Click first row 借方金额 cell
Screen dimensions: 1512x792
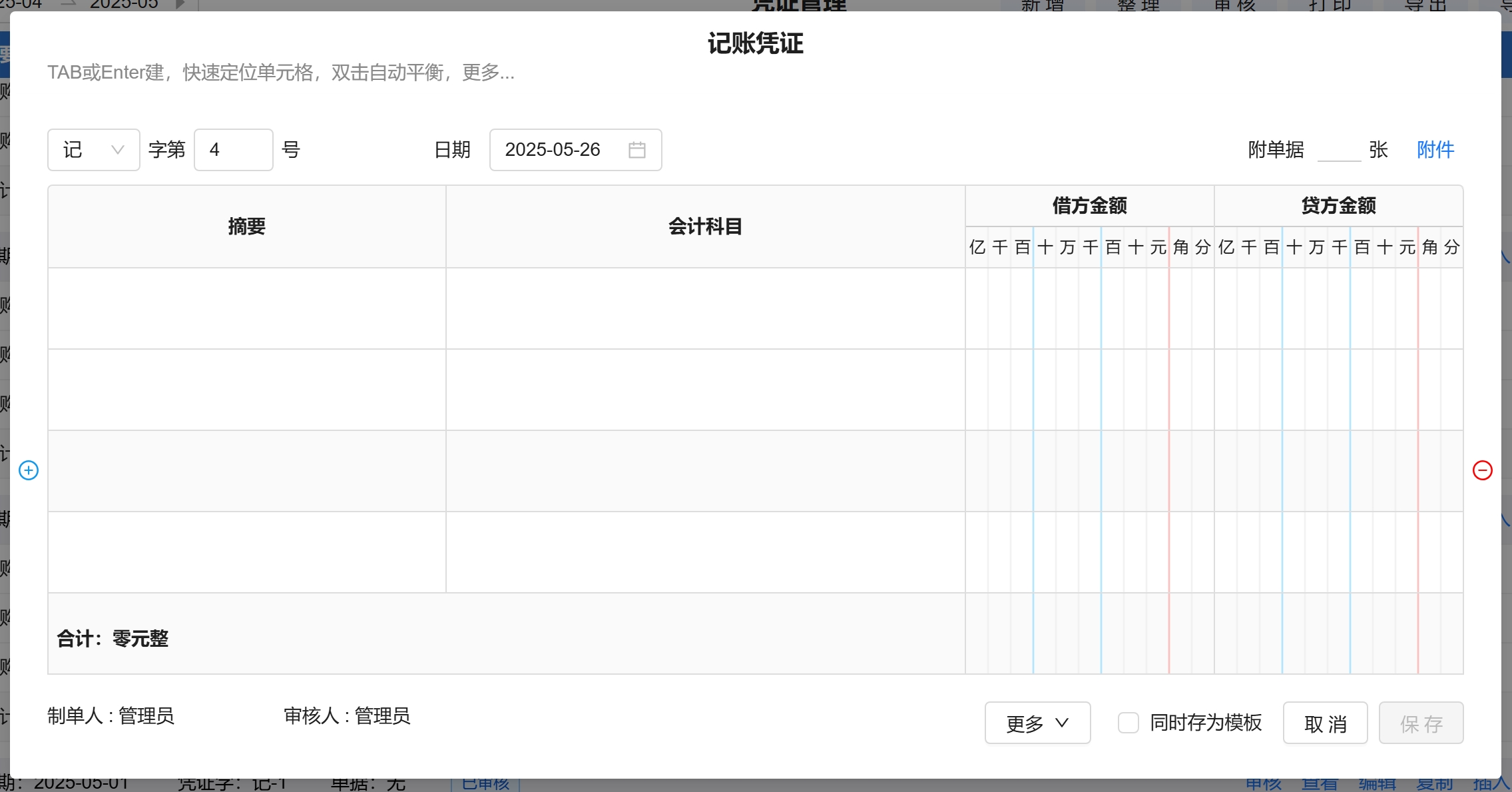click(1089, 308)
